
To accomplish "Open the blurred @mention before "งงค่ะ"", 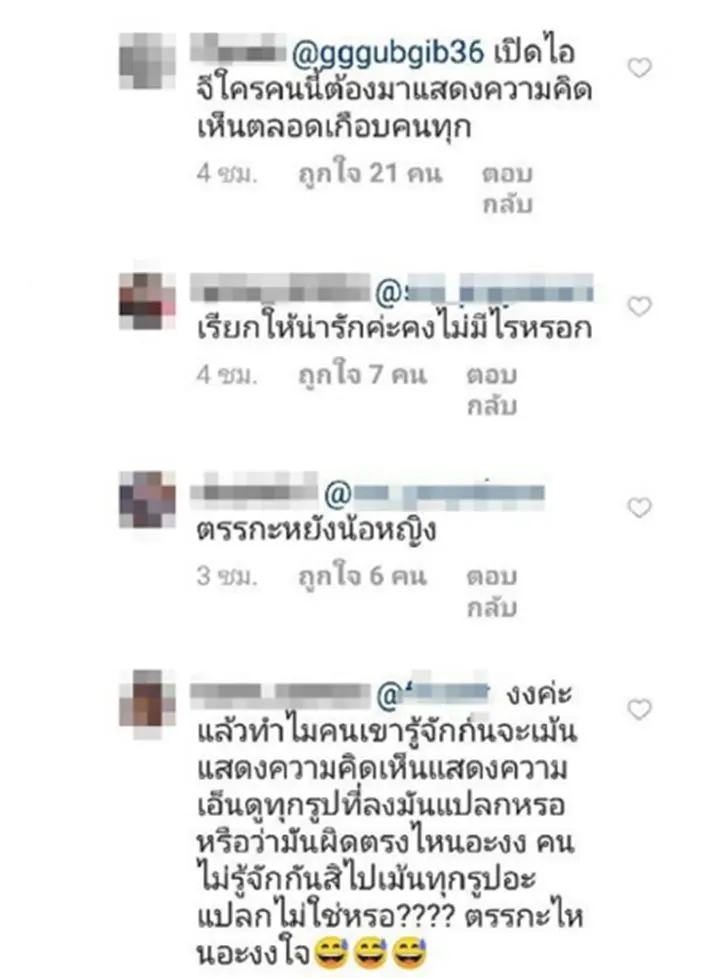I will (x=433, y=694).
